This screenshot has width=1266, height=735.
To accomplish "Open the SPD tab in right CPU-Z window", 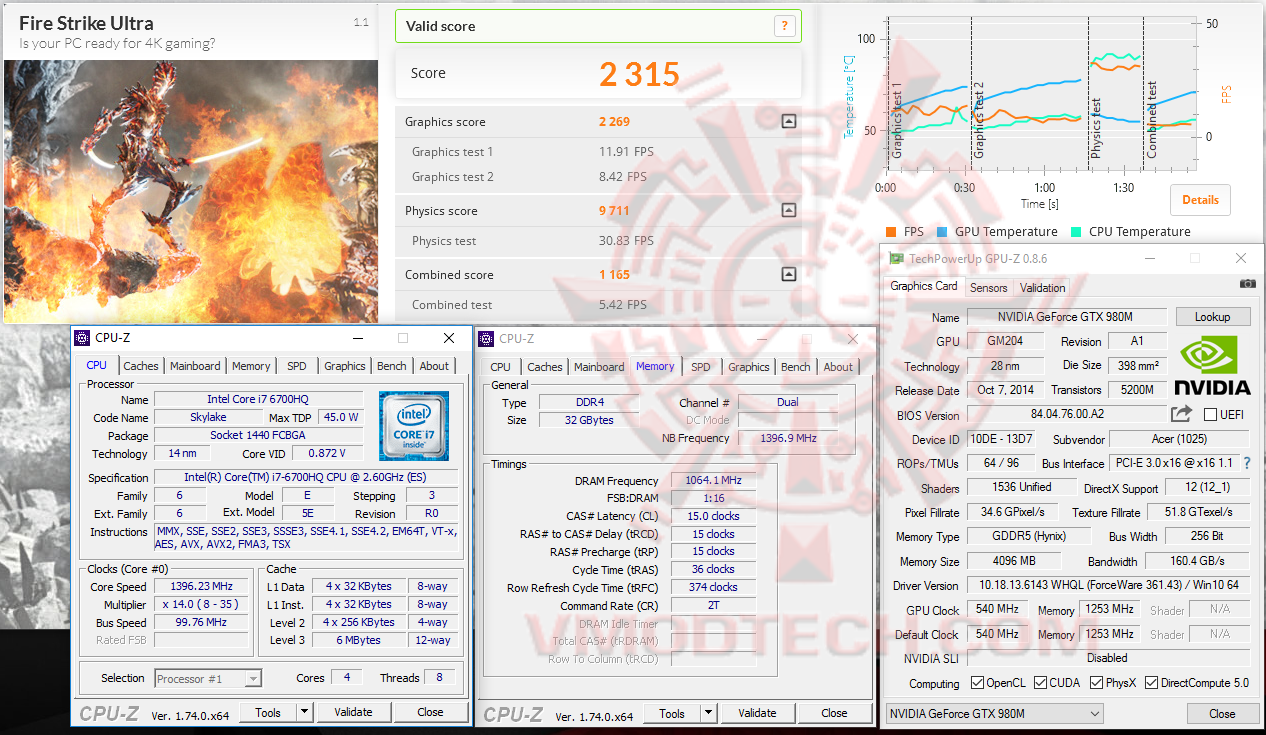I will (x=701, y=367).
